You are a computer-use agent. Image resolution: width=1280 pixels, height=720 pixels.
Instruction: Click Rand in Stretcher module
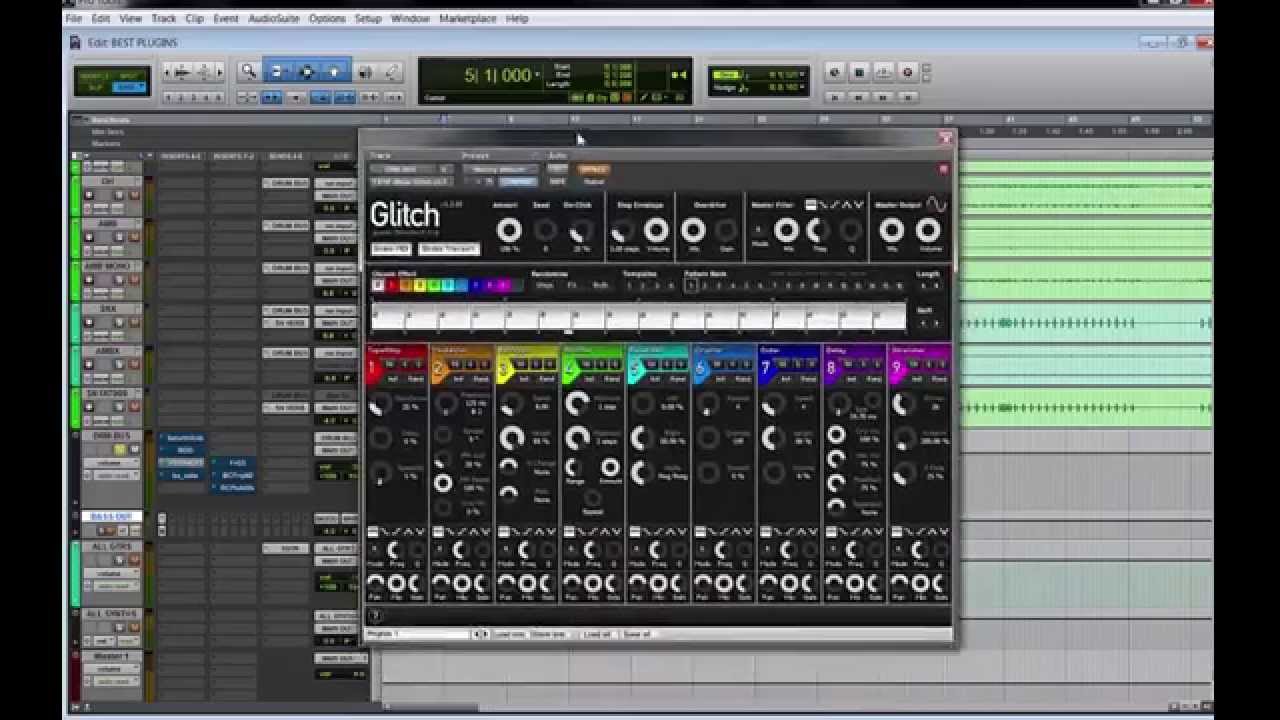pyautogui.click(x=939, y=379)
